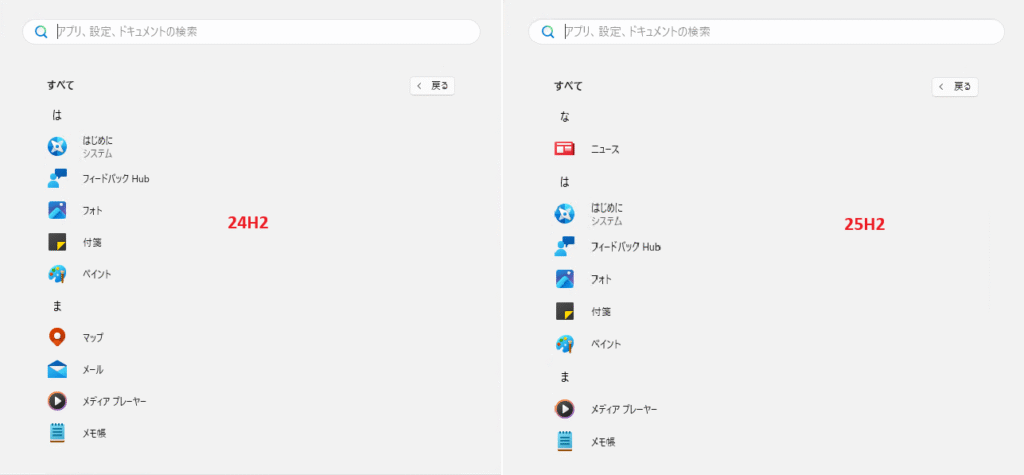Open the はじめに app icon in 24H2 panel

point(57,147)
